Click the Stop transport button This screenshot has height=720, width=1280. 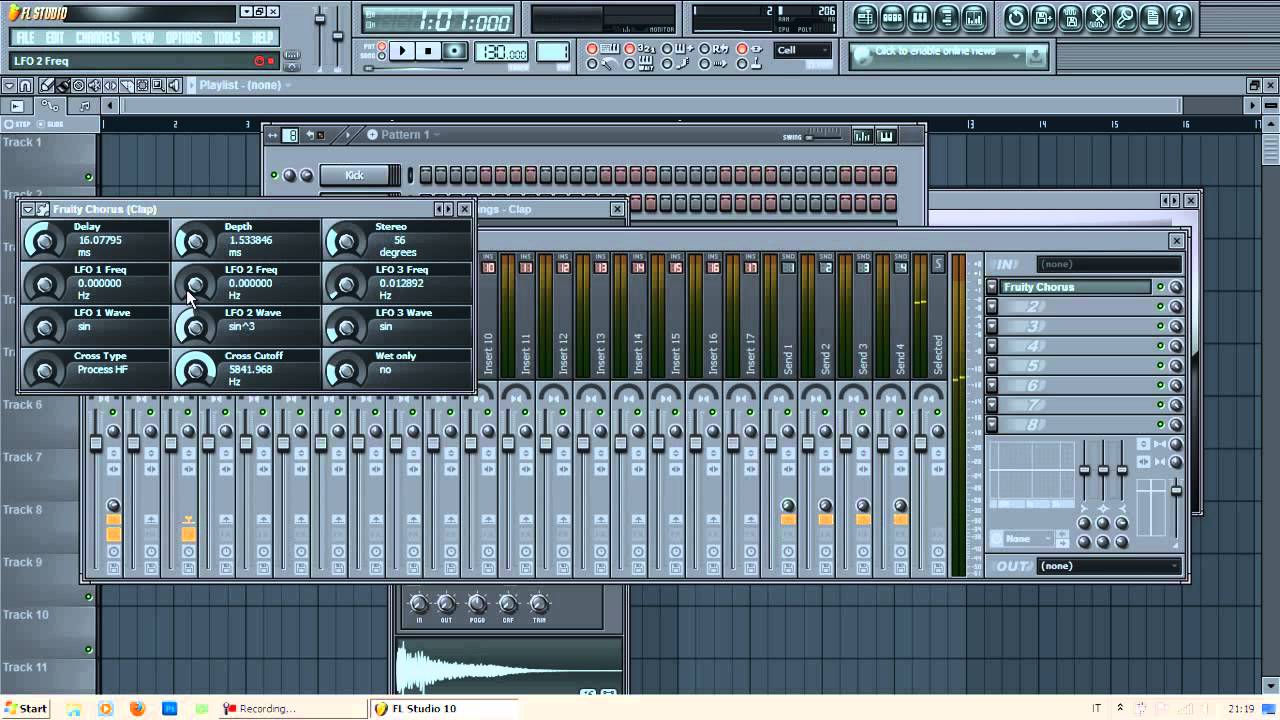pyautogui.click(x=429, y=51)
